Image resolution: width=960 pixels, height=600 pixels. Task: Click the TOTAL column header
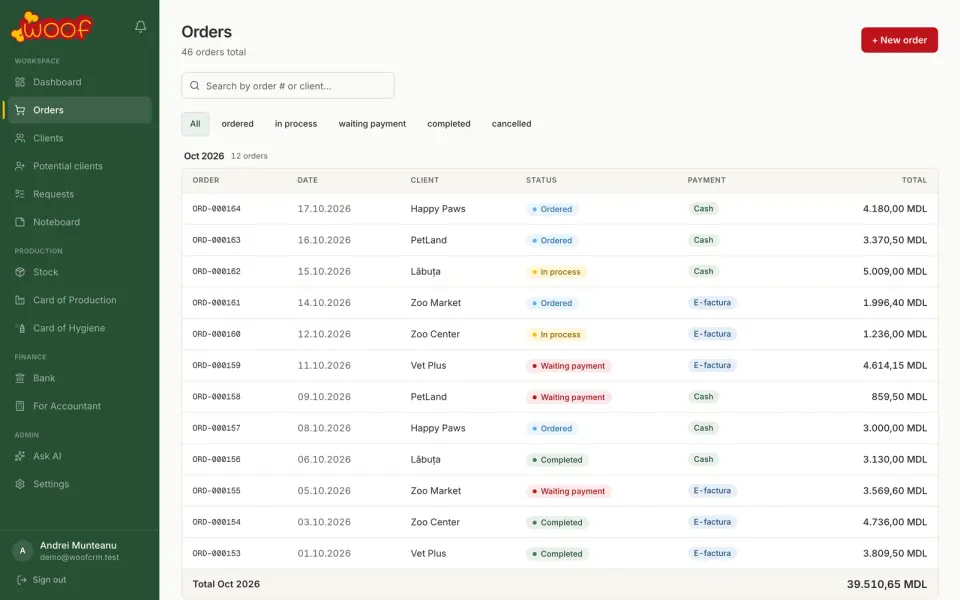pyautogui.click(x=914, y=180)
